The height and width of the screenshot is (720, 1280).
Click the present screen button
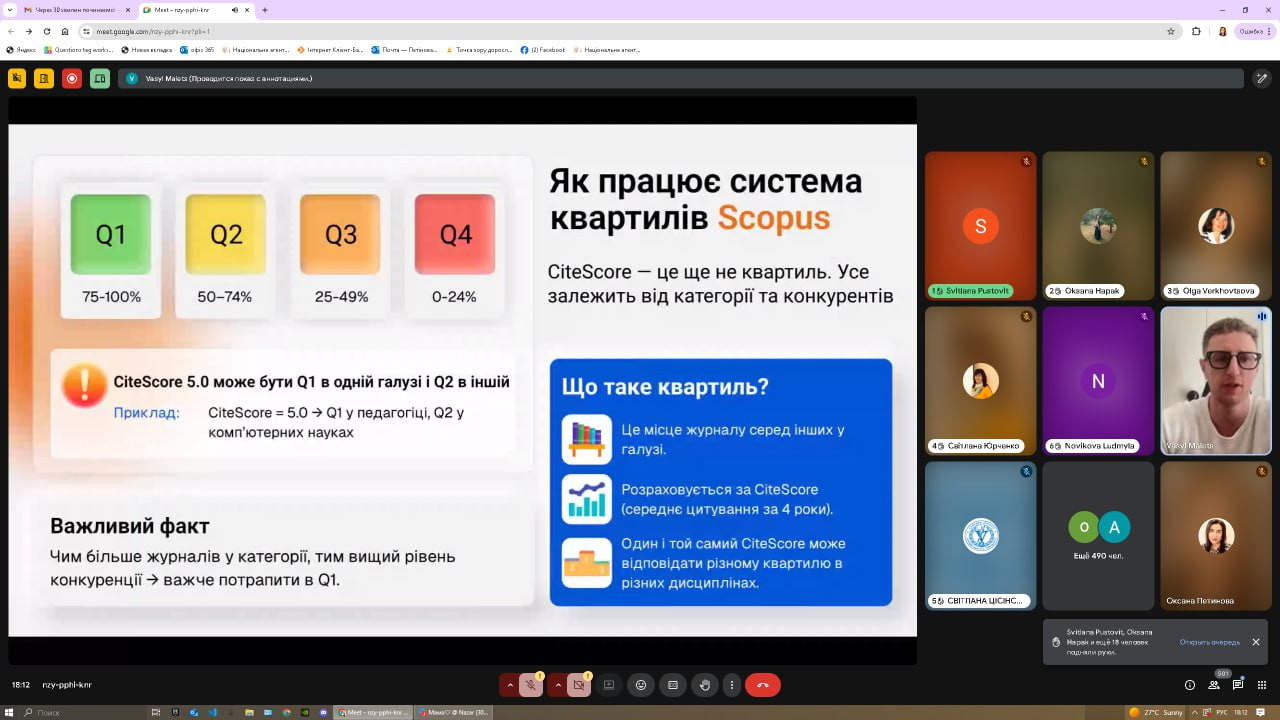coord(609,685)
